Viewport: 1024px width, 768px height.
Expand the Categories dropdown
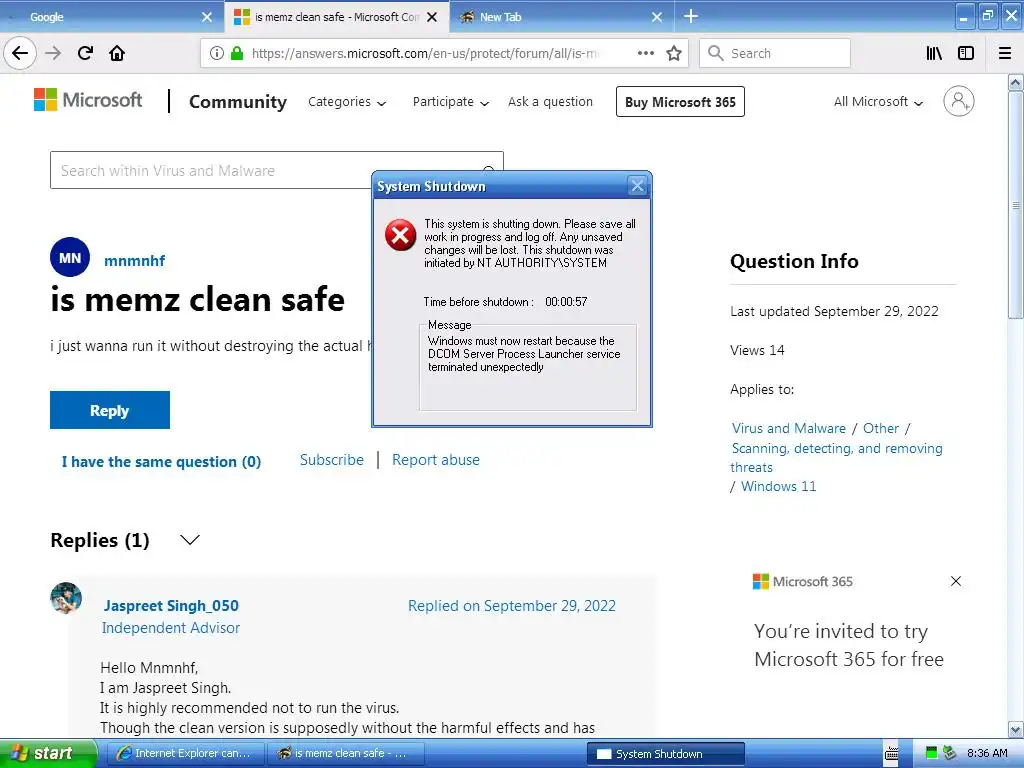pyautogui.click(x=347, y=102)
